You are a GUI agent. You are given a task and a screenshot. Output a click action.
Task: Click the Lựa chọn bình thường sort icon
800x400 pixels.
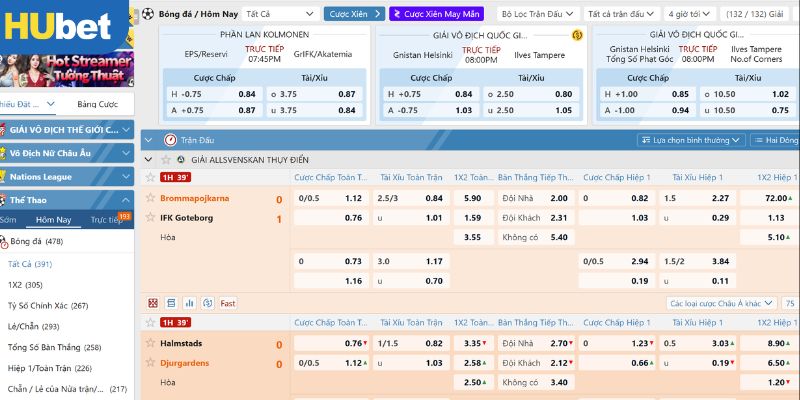coord(646,140)
